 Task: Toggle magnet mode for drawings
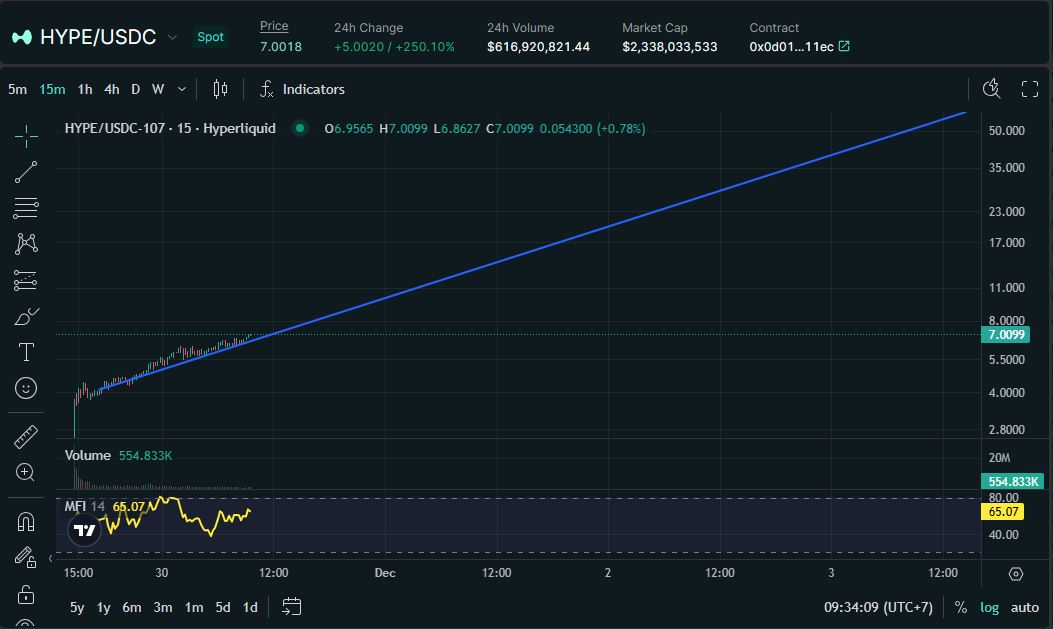26,522
